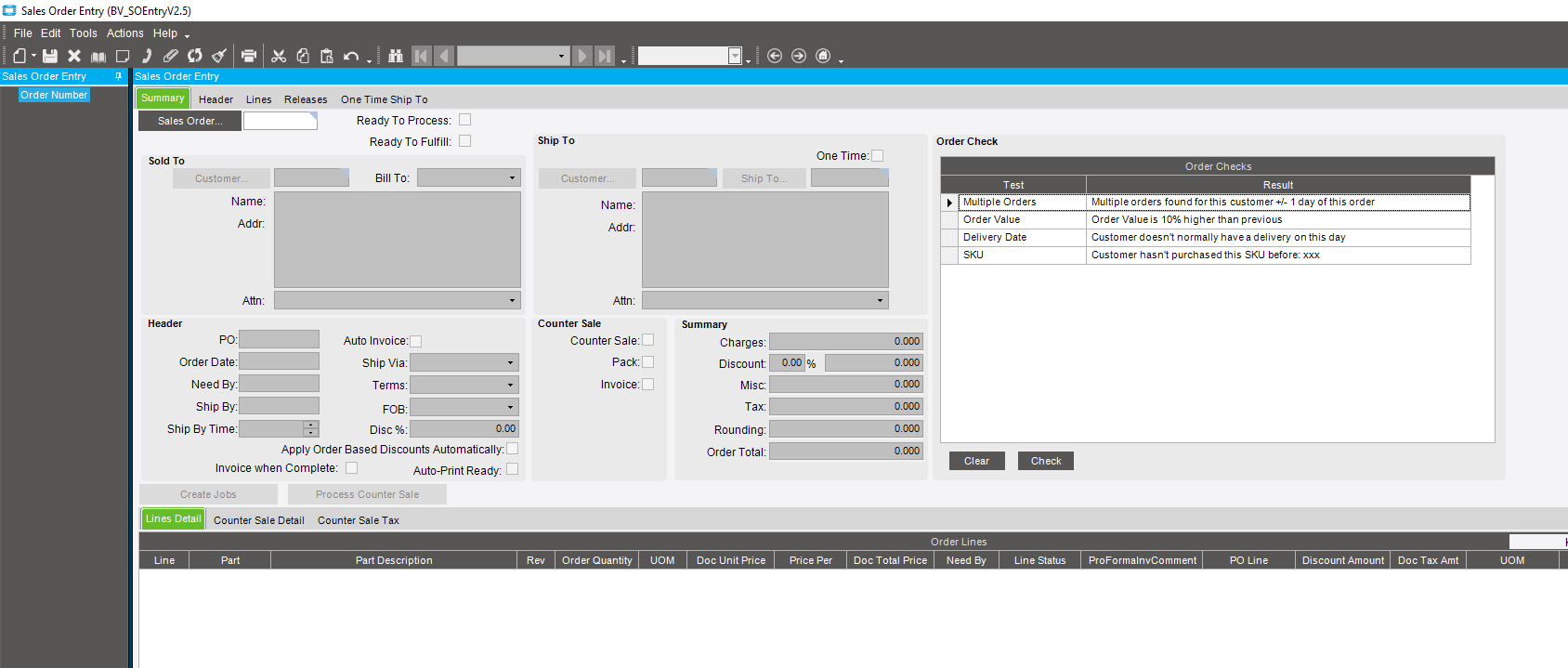Enable Apply Order Based Discounts Automatically checkbox

coord(513,449)
